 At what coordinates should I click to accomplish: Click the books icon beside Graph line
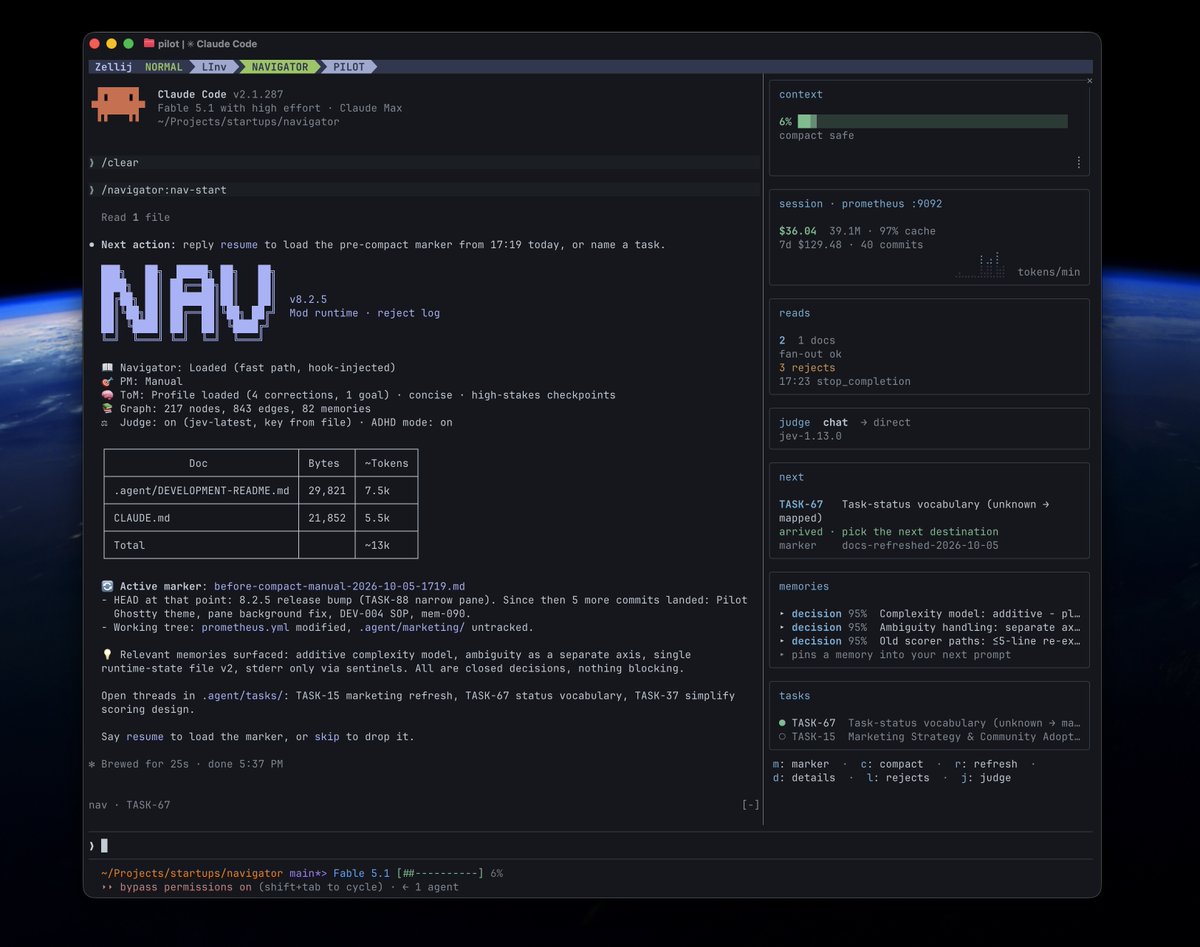(107, 408)
